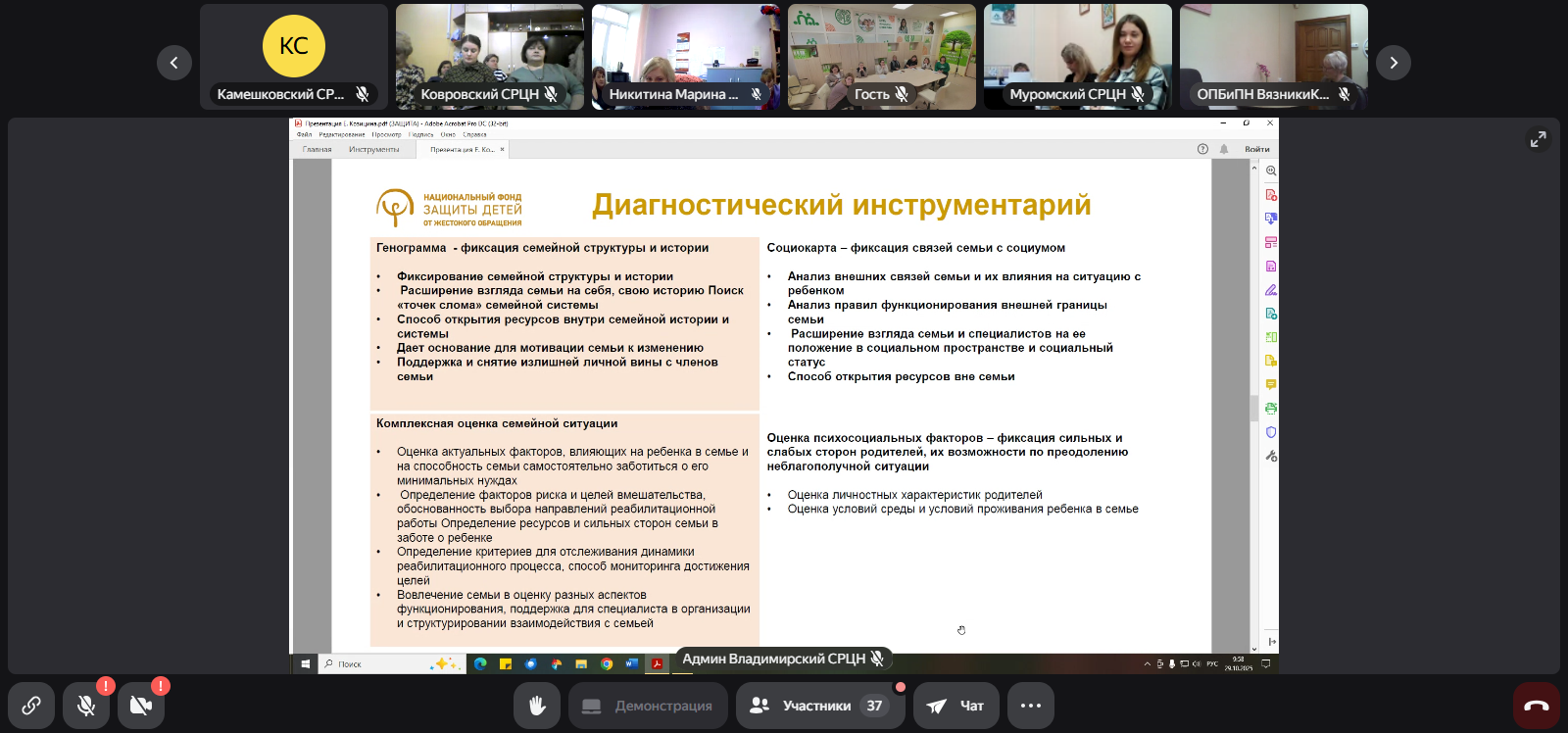This screenshot has width=1568, height=733.
Task: Show next participants in video strip
Action: [1393, 63]
